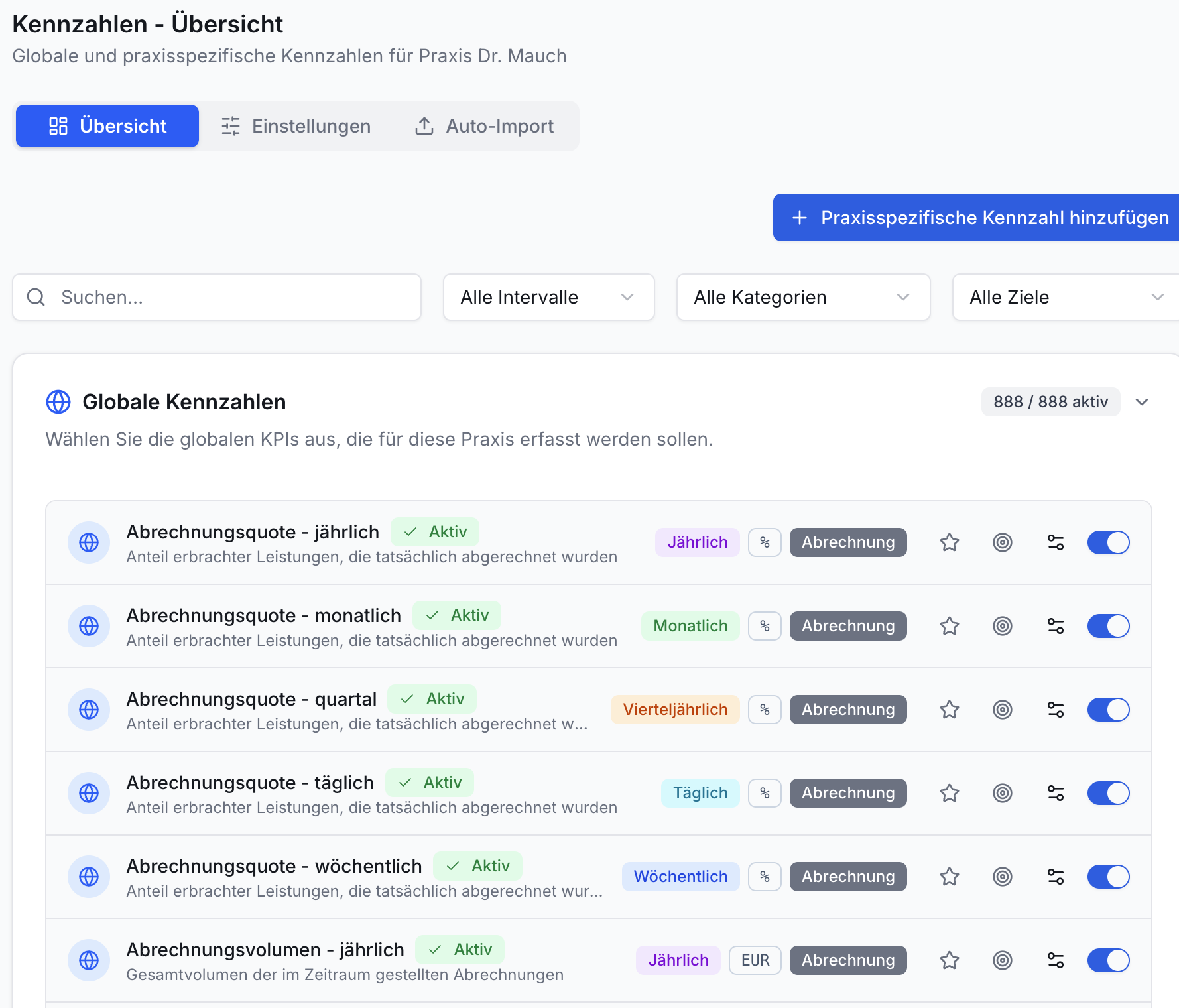The height and width of the screenshot is (1008, 1179).
Task: Adjust Abrechnungsquote - täglich with sliders icon
Action: point(1056,793)
